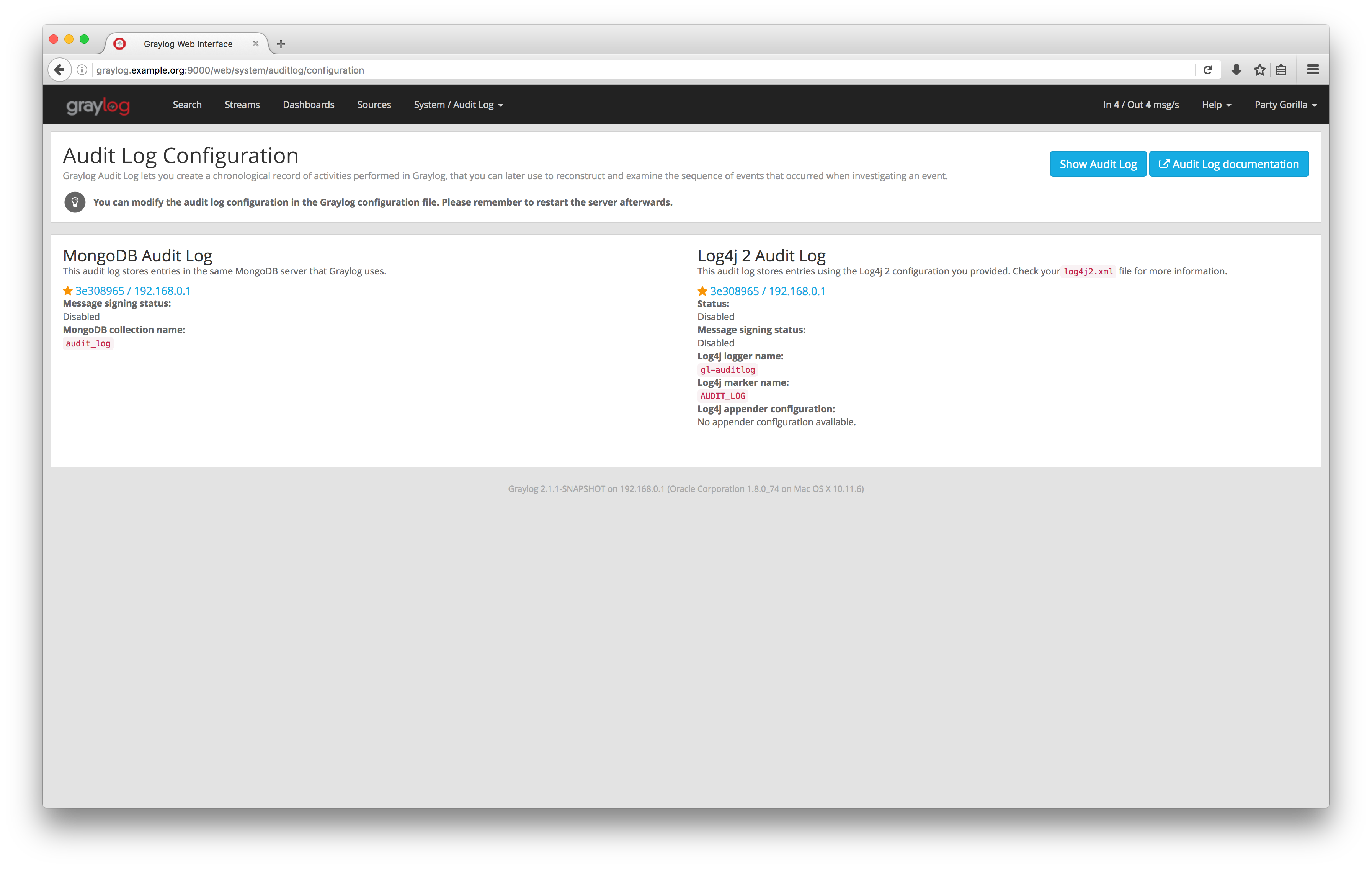1372x869 pixels.
Task: Open the browser hamburger menu
Action: point(1313,70)
